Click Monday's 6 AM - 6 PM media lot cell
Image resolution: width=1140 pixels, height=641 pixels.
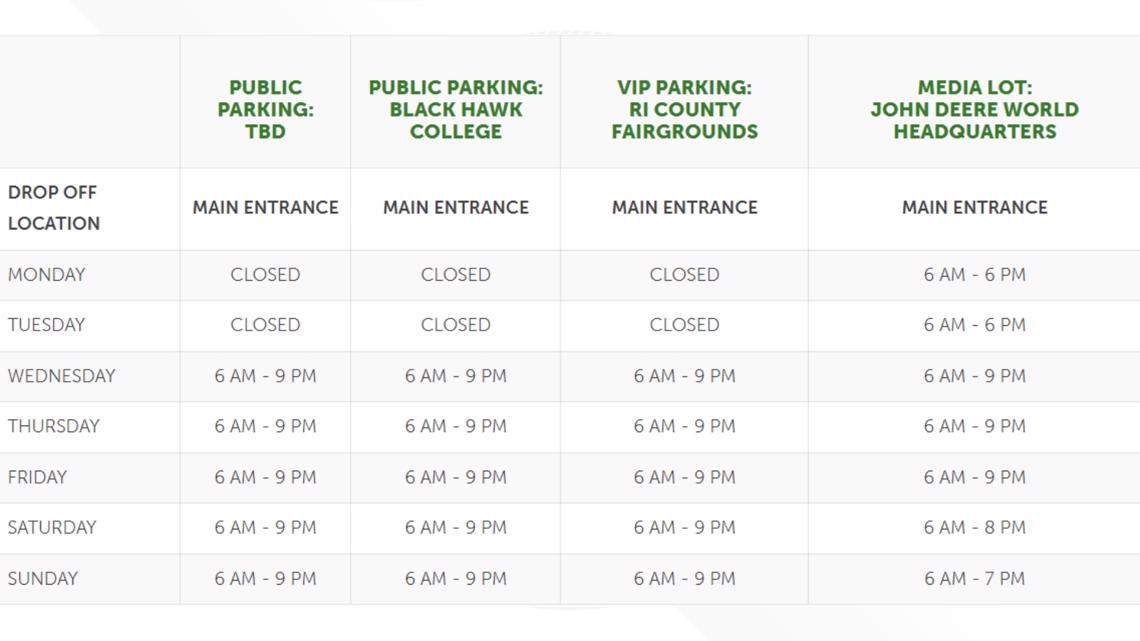[x=974, y=275]
